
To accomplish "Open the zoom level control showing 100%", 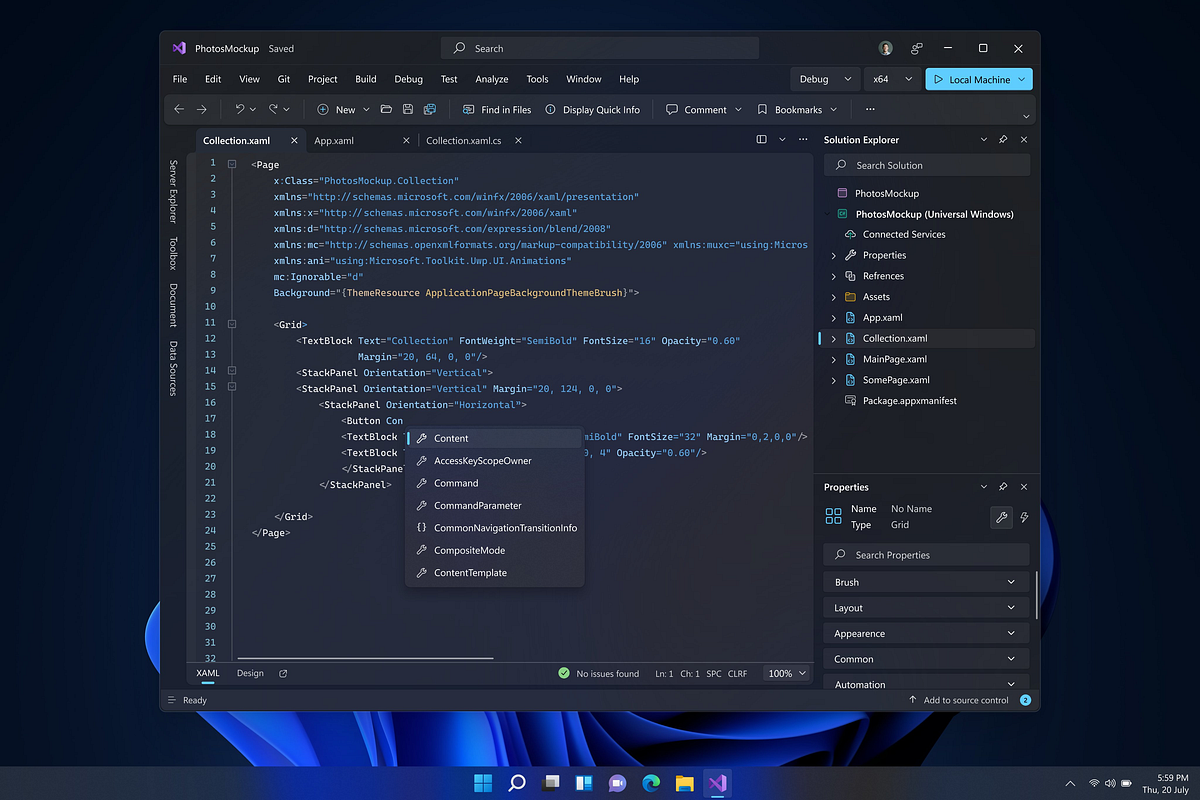I will pyautogui.click(x=786, y=673).
